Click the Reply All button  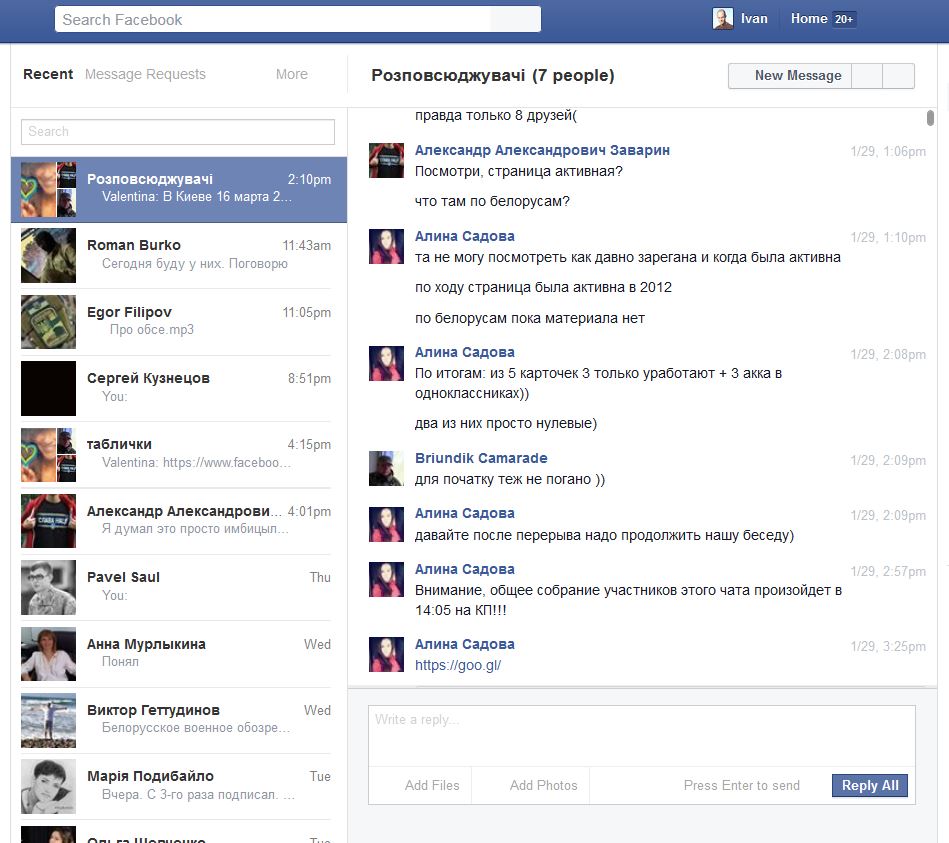pyautogui.click(x=869, y=786)
